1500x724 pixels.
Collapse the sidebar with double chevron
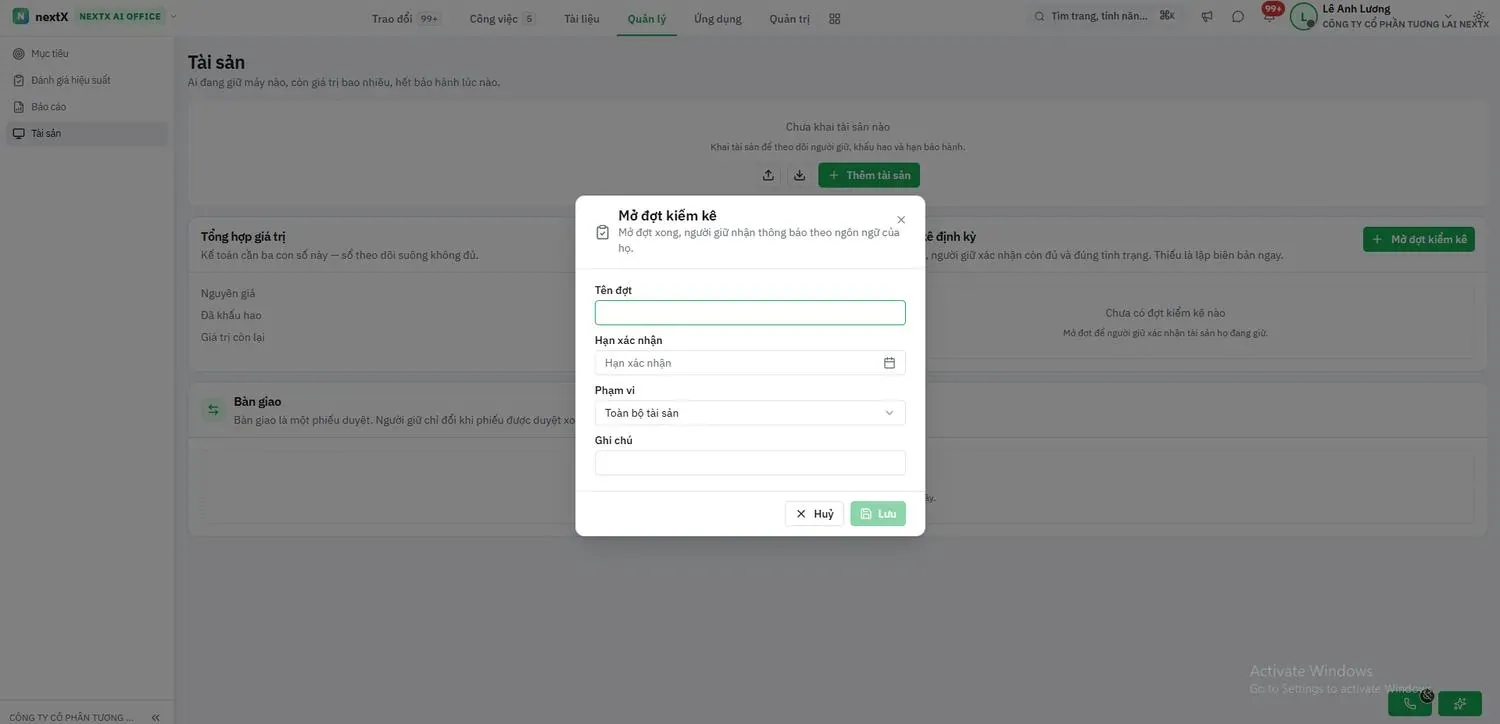pos(155,717)
